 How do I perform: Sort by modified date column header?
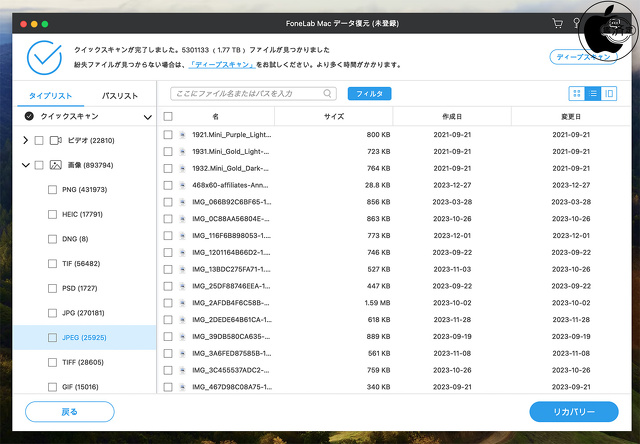click(x=571, y=116)
